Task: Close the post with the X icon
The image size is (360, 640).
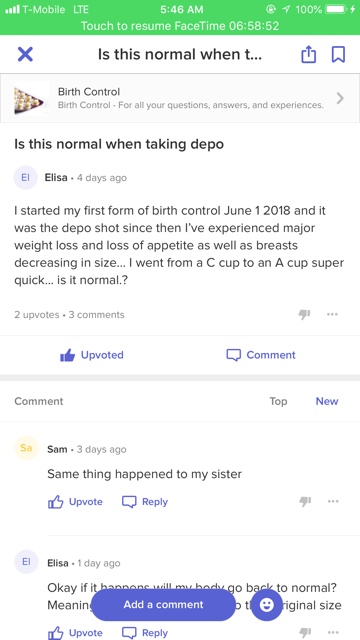Action: (x=25, y=54)
